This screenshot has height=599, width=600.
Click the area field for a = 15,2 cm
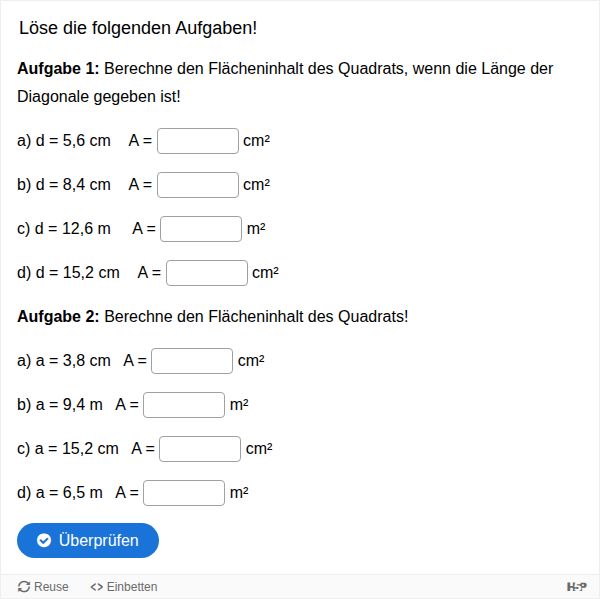[200, 449]
